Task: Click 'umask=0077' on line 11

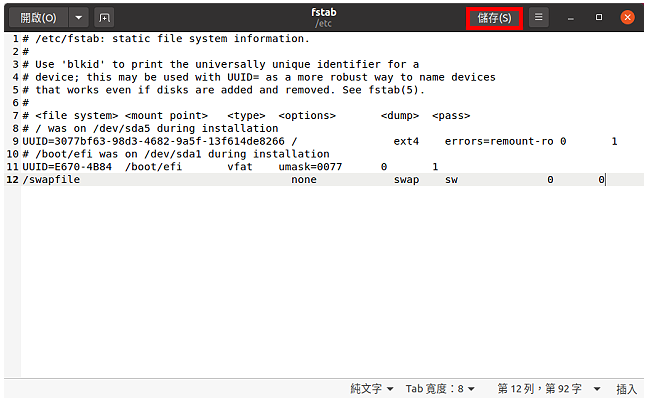Action: [310, 167]
